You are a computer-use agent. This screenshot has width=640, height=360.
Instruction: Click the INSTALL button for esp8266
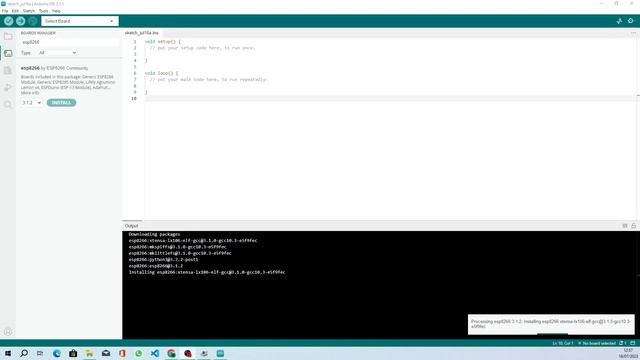click(61, 103)
